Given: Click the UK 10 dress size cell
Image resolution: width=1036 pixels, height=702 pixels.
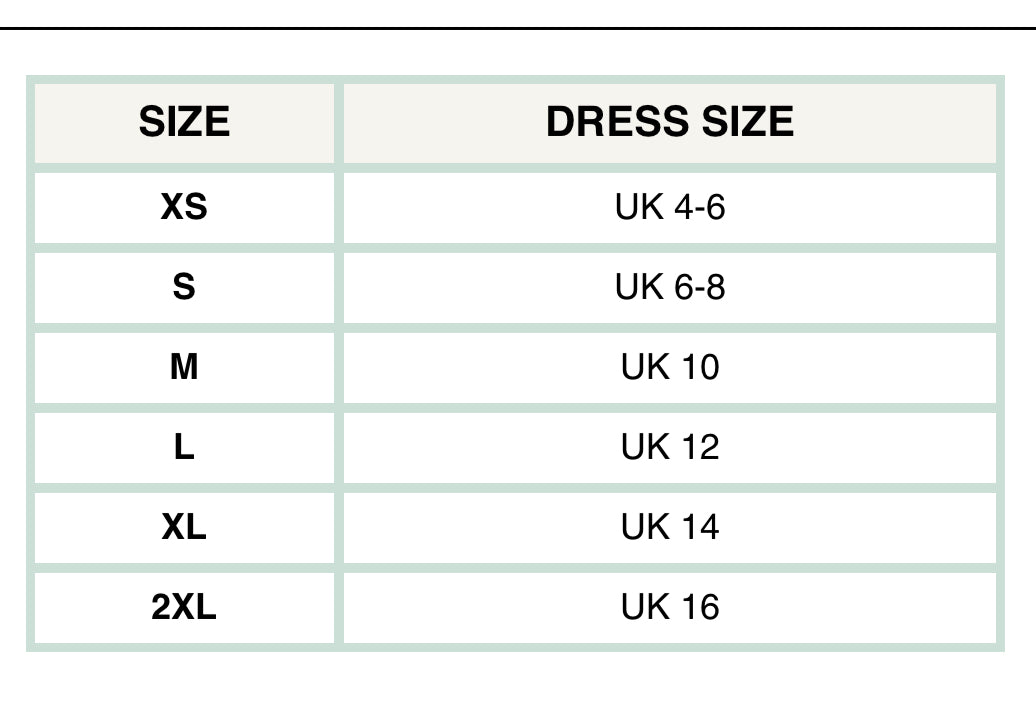Looking at the screenshot, I should coord(669,367).
